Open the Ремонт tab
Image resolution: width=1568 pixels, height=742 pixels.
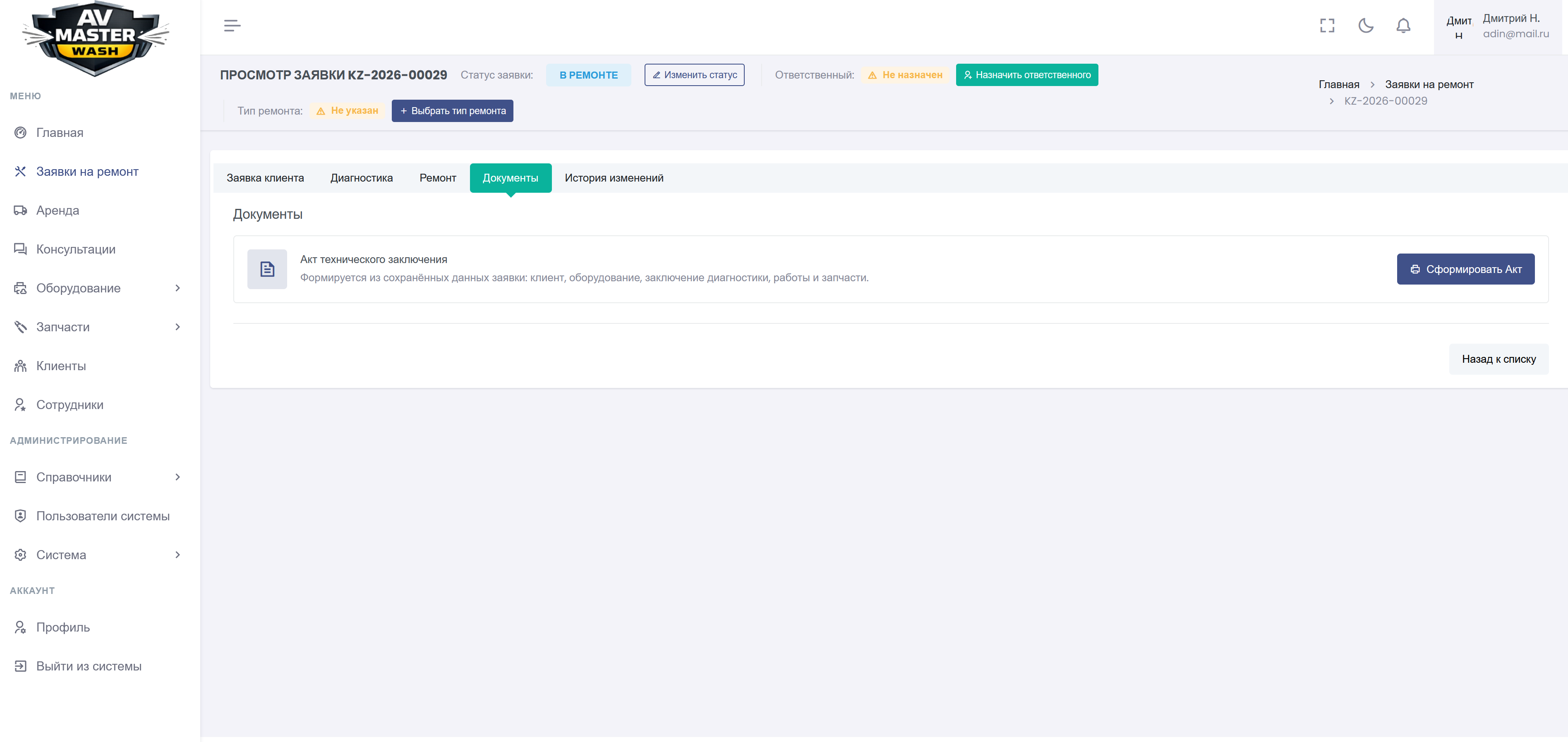point(438,178)
